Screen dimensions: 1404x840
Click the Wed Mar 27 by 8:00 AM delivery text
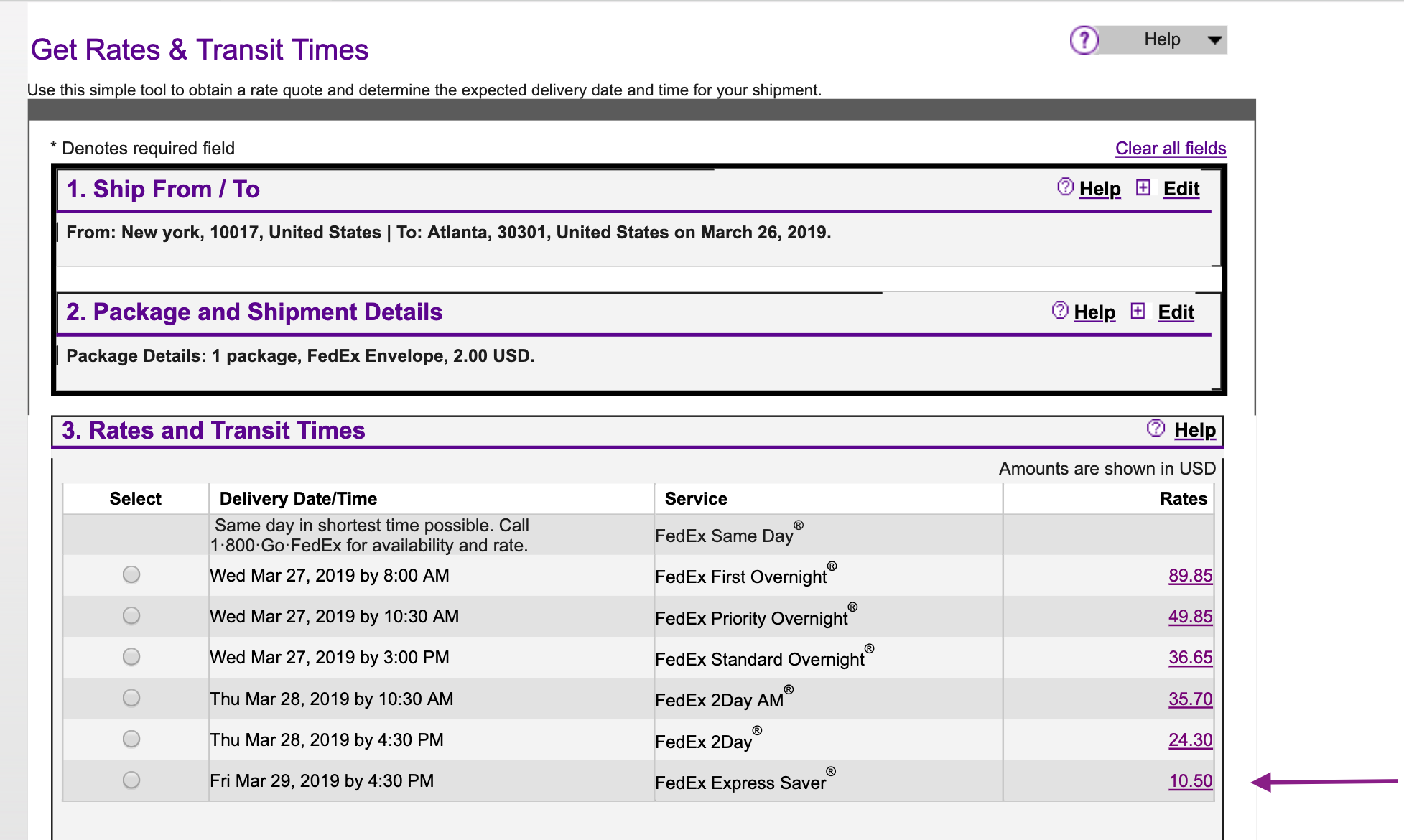[330, 576]
